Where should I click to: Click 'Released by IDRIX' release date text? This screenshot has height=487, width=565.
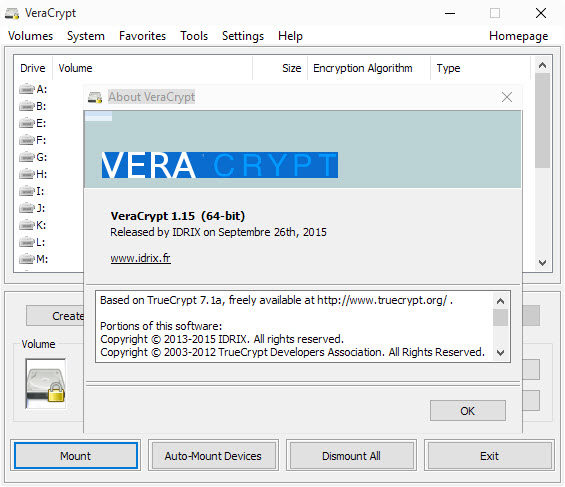(218, 232)
